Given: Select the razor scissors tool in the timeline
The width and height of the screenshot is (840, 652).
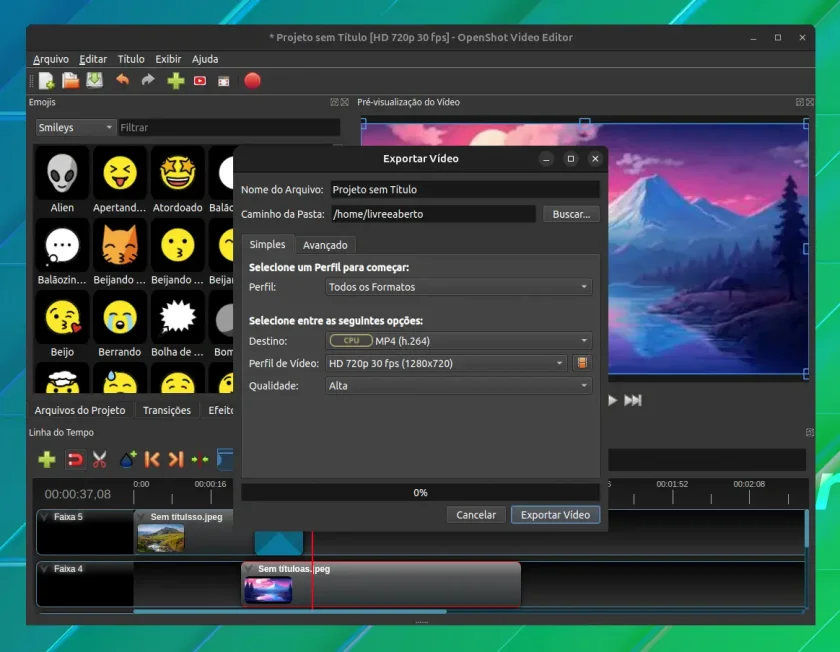Looking at the screenshot, I should tap(100, 459).
